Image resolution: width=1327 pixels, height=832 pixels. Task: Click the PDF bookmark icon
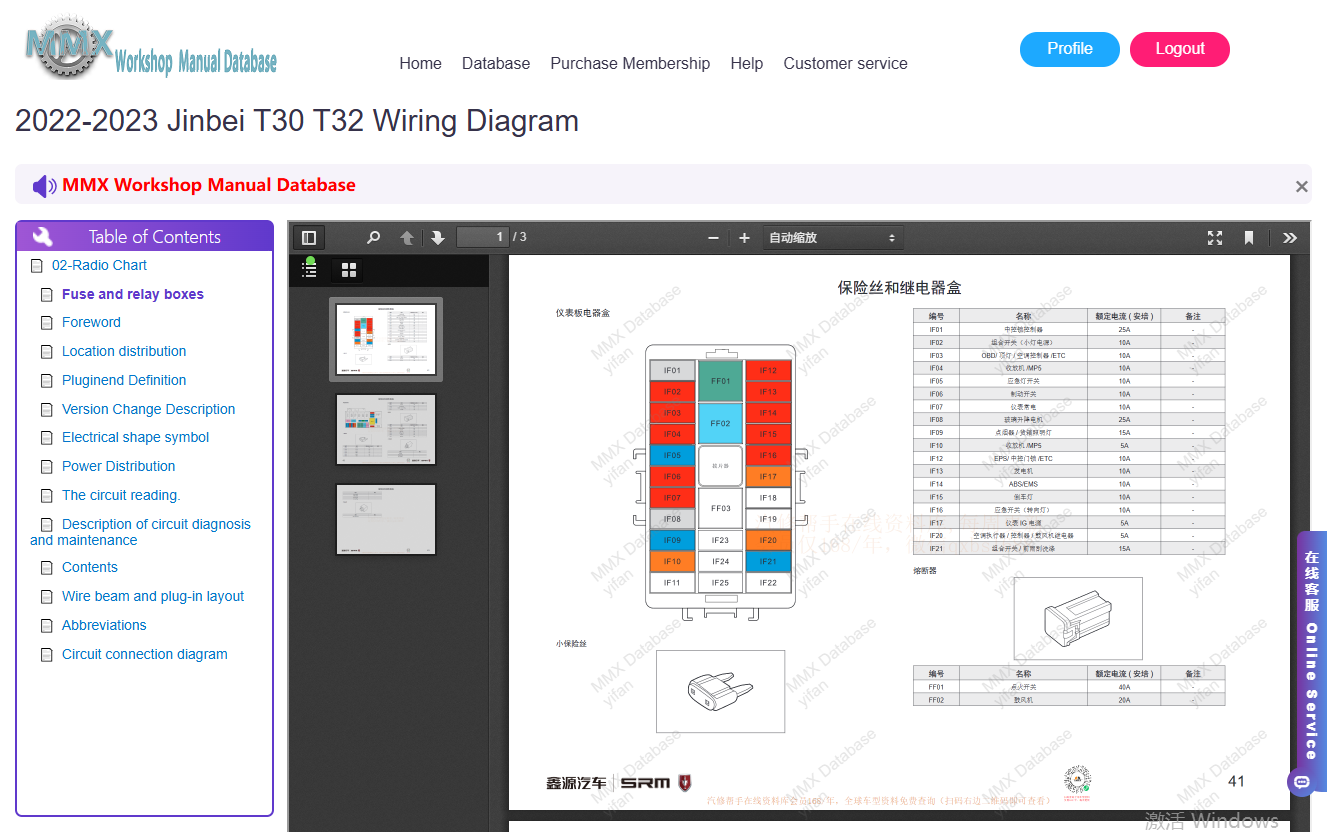point(1249,238)
